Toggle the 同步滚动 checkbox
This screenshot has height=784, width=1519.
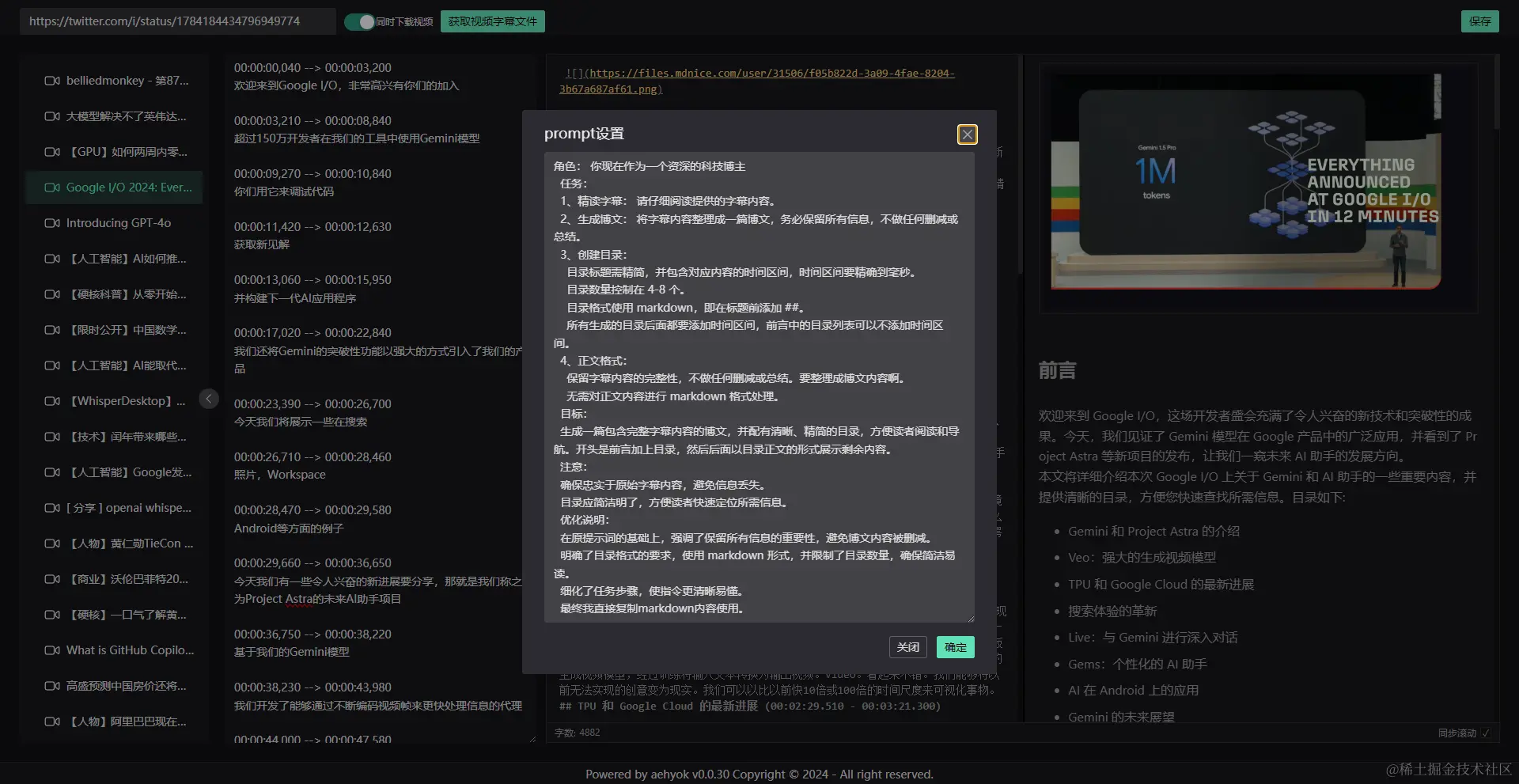pyautogui.click(x=1486, y=733)
